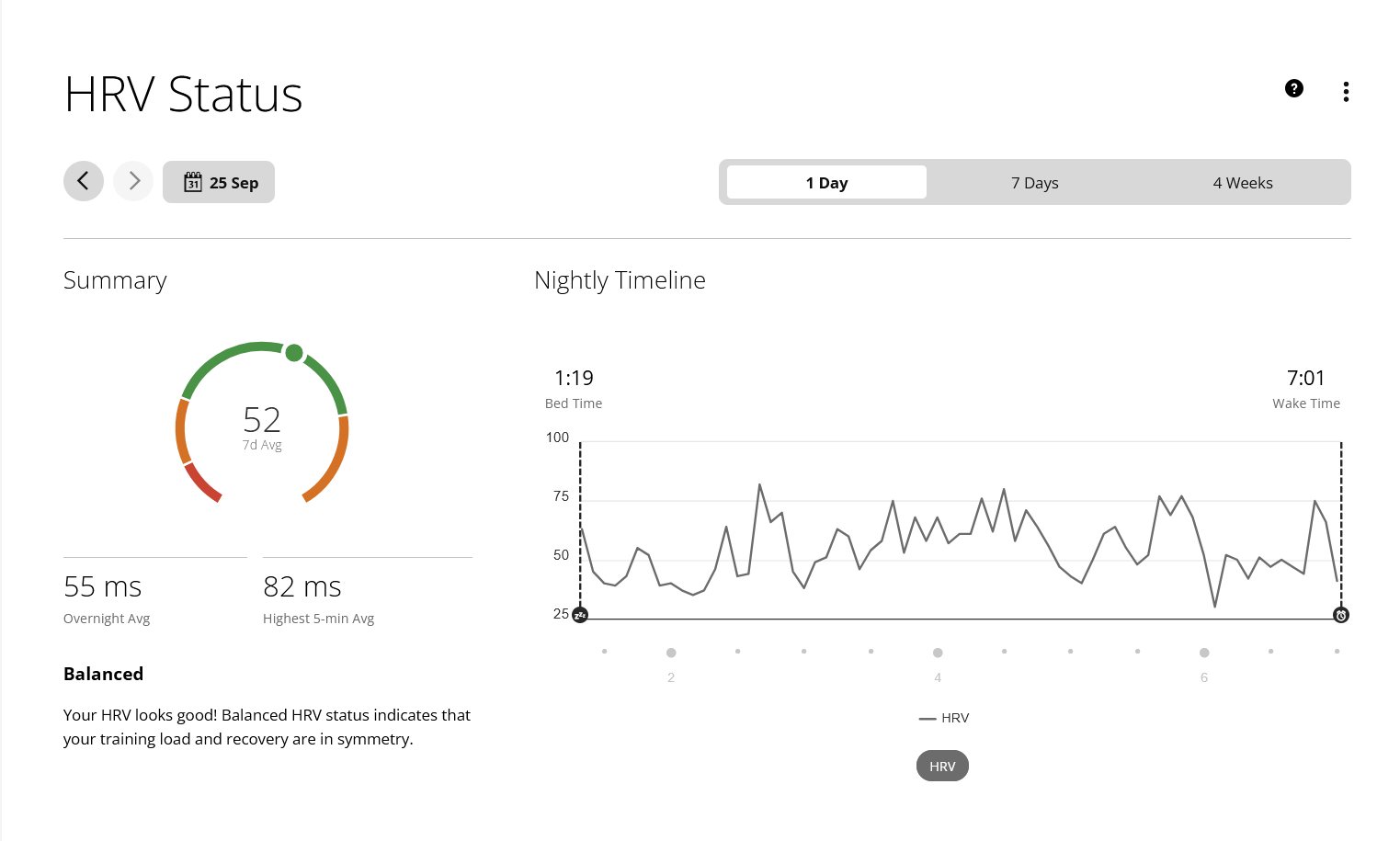Click the 55 ms Overnight Avg value
1400x841 pixels.
103,586
